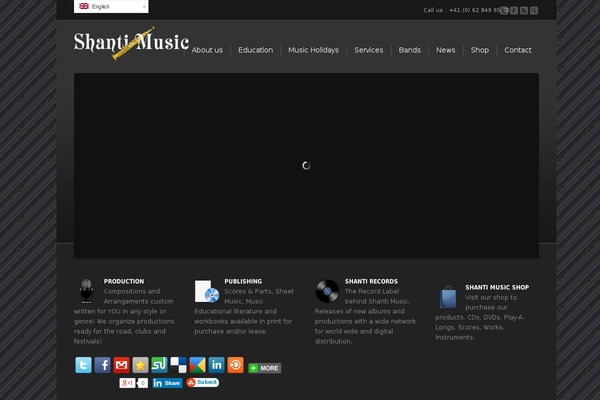Share on Twitter using the bird icon
600x400 pixels.
83,365
